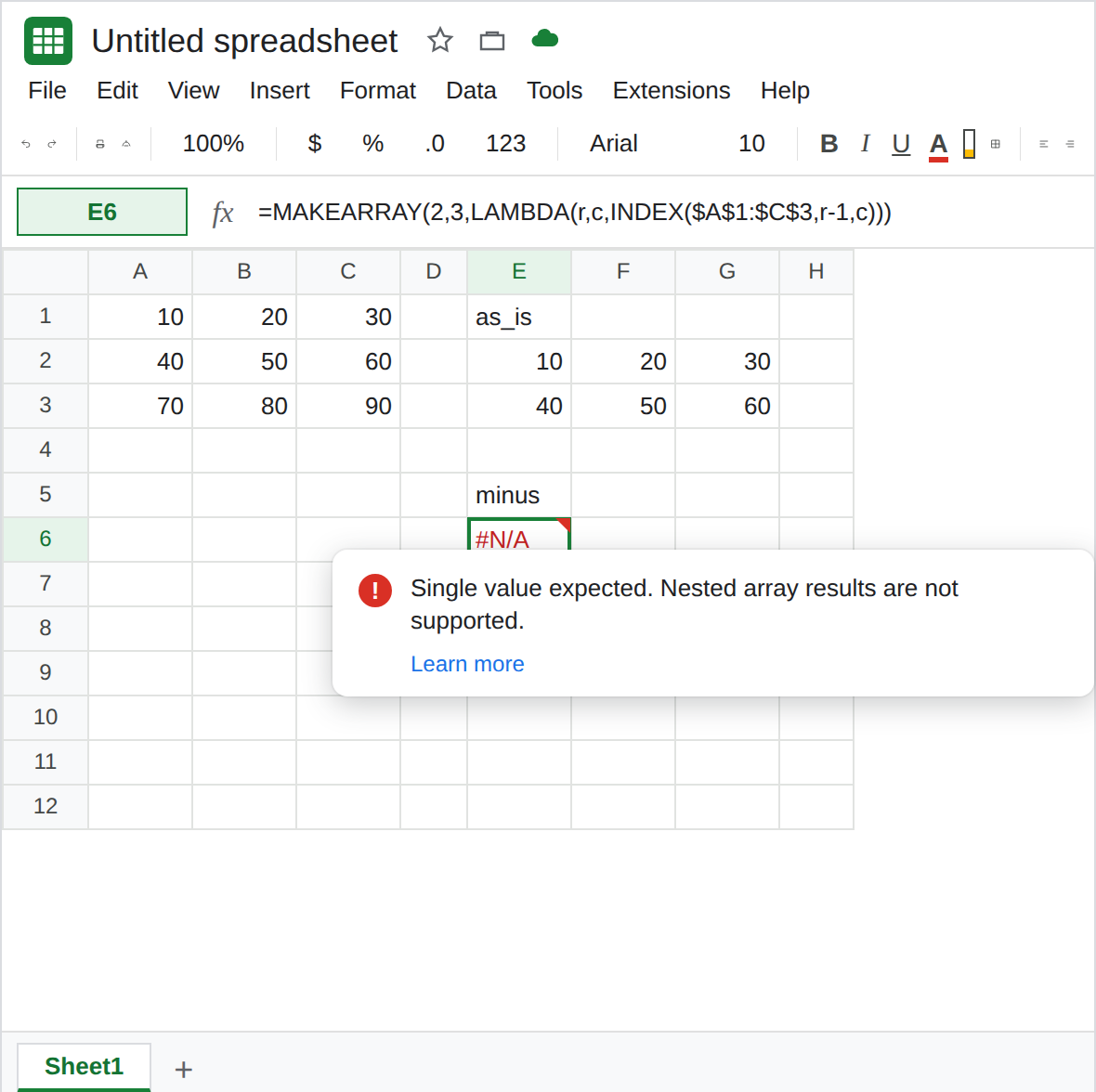Image resolution: width=1096 pixels, height=1092 pixels.
Task: Click into the formula bar MAKEARRAY formula
Action: pyautogui.click(x=575, y=212)
